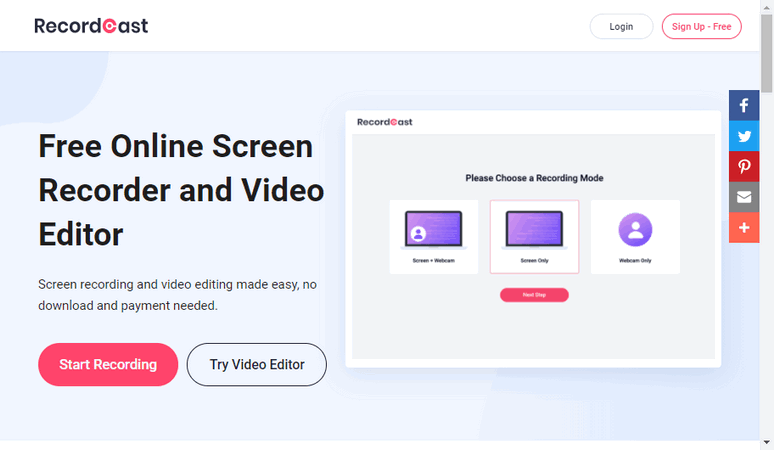Click scrollbar up arrow
Viewport: 774px width, 450px height.
point(766,7)
